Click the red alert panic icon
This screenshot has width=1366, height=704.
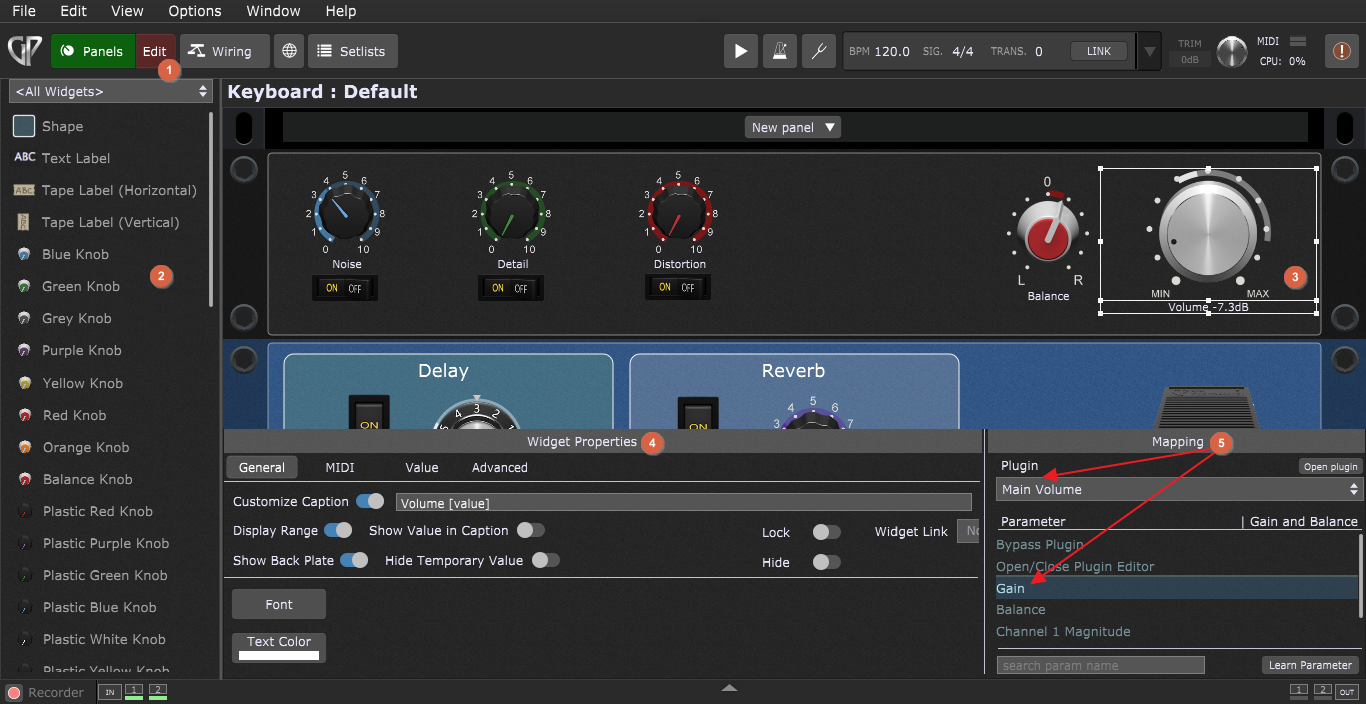(1340, 51)
